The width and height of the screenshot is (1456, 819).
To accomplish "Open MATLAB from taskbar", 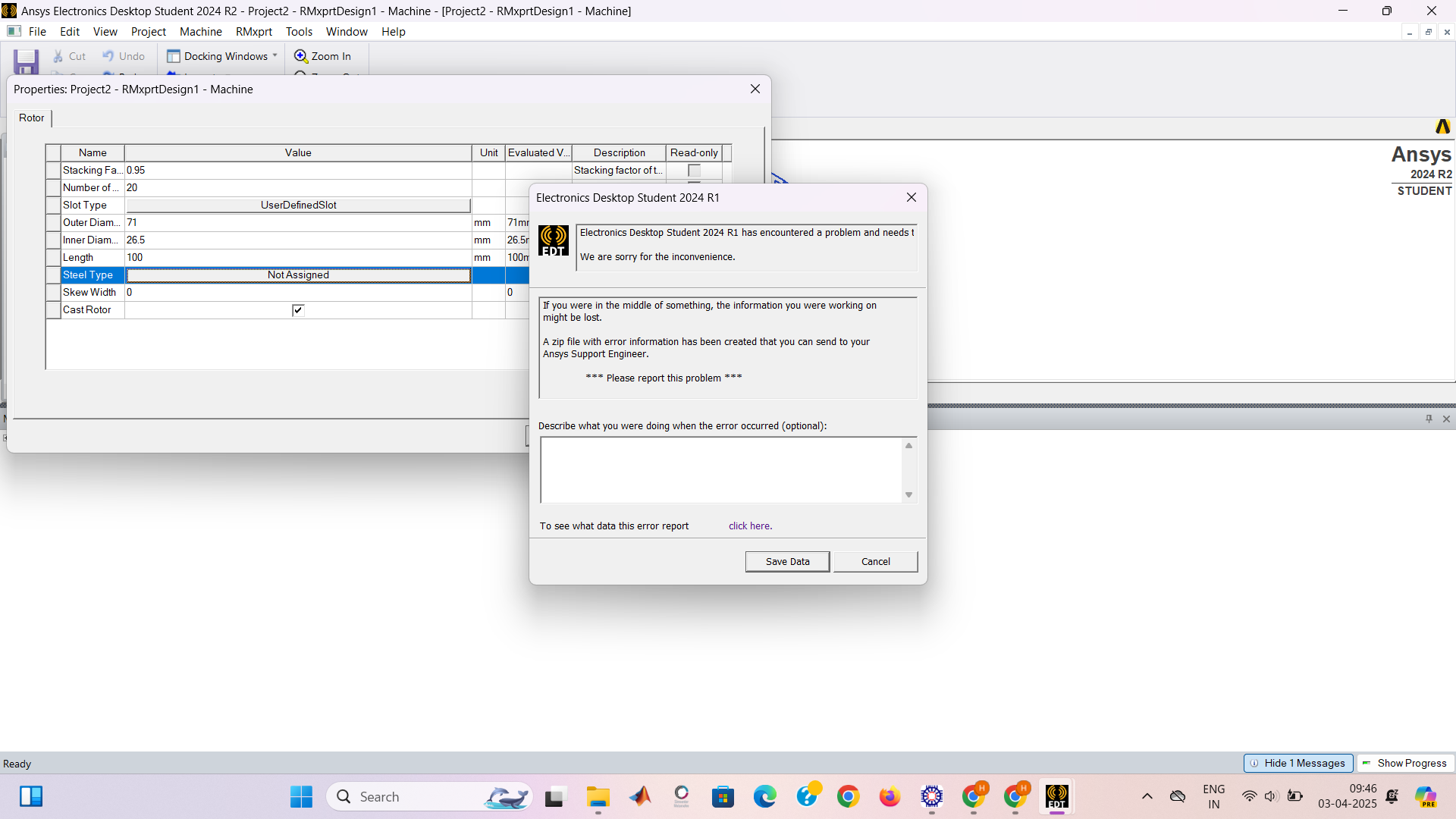I will pyautogui.click(x=640, y=797).
